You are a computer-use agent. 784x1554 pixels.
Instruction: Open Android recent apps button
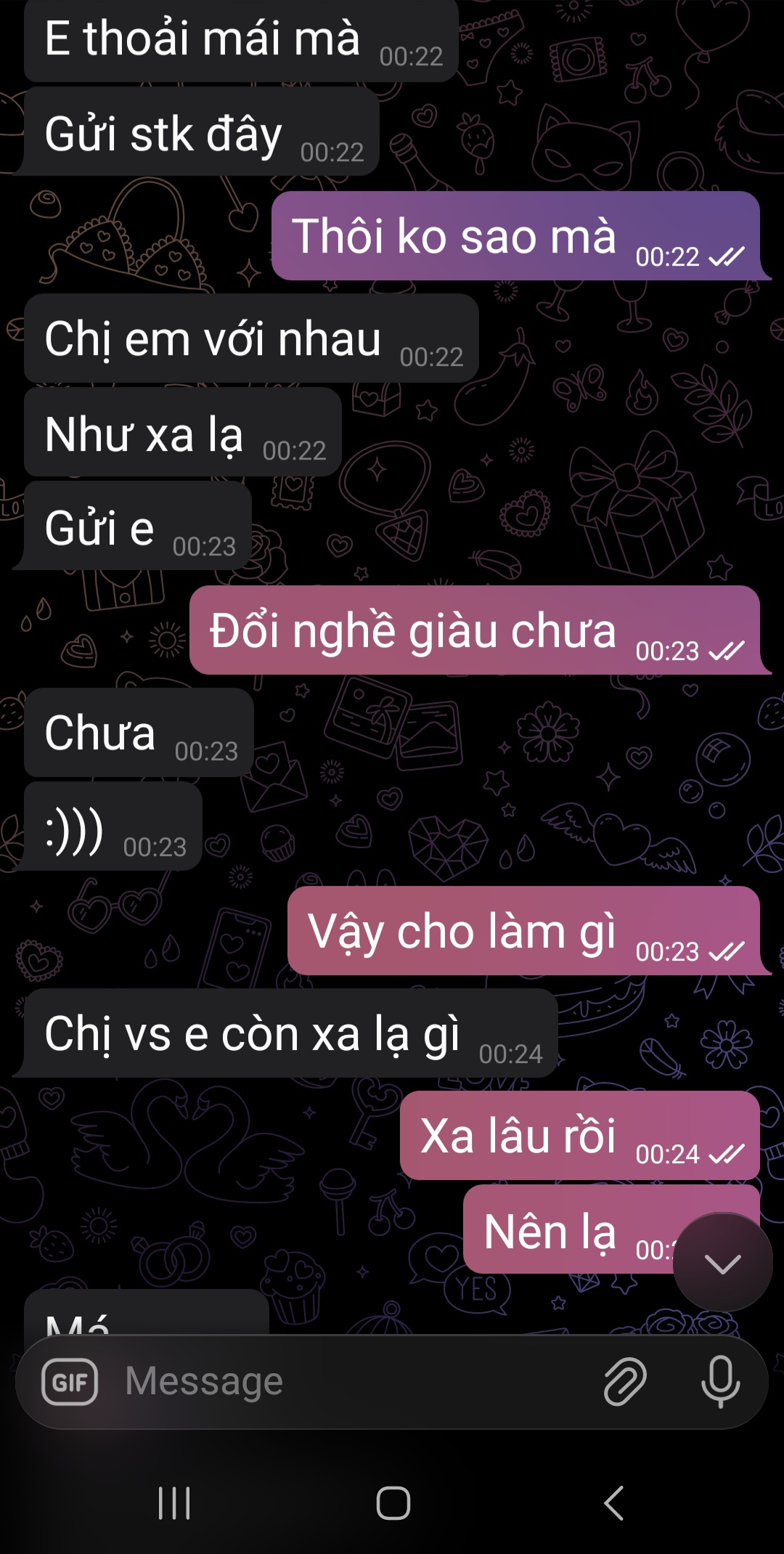point(174,1502)
